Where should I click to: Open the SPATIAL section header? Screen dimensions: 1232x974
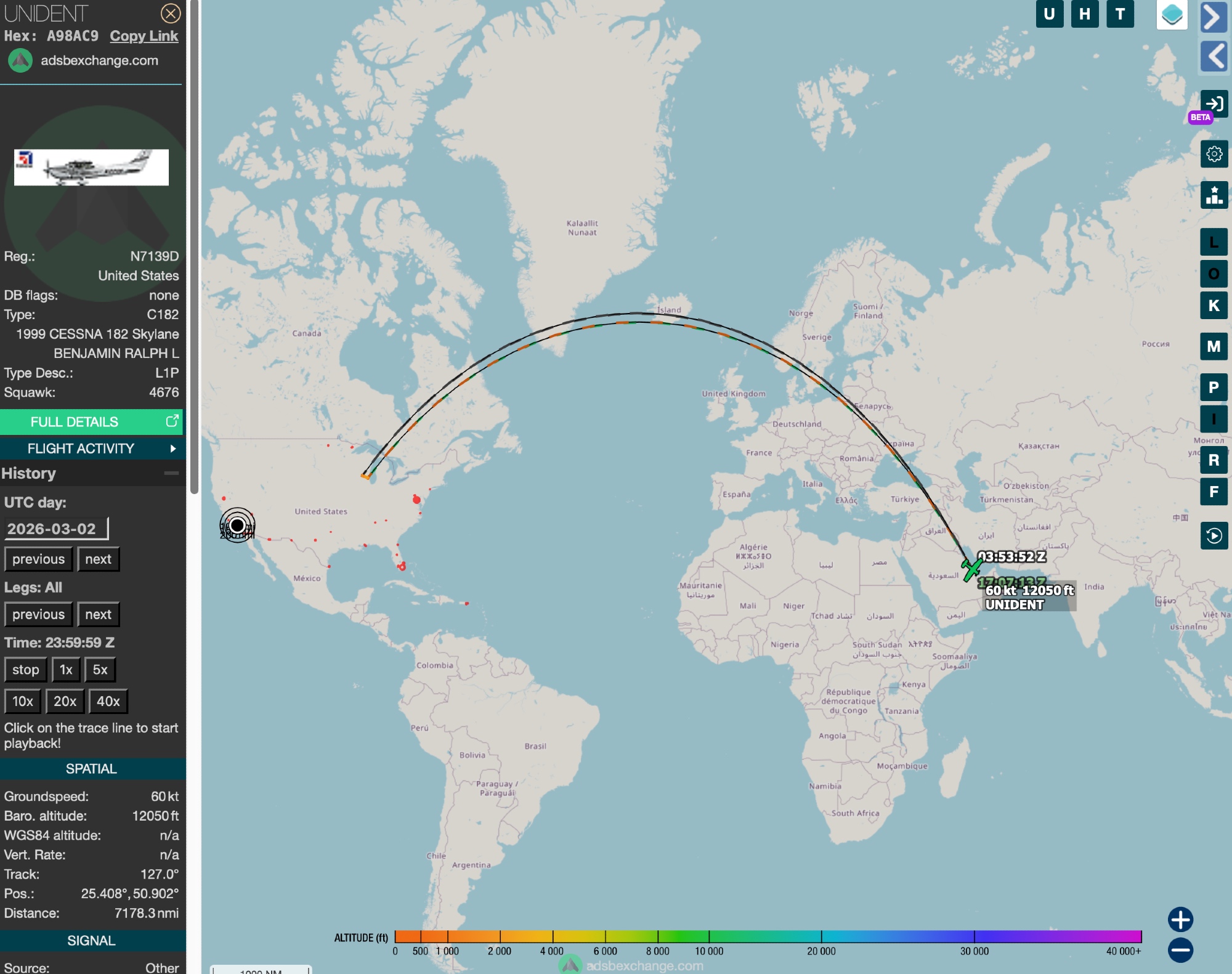pyautogui.click(x=91, y=769)
